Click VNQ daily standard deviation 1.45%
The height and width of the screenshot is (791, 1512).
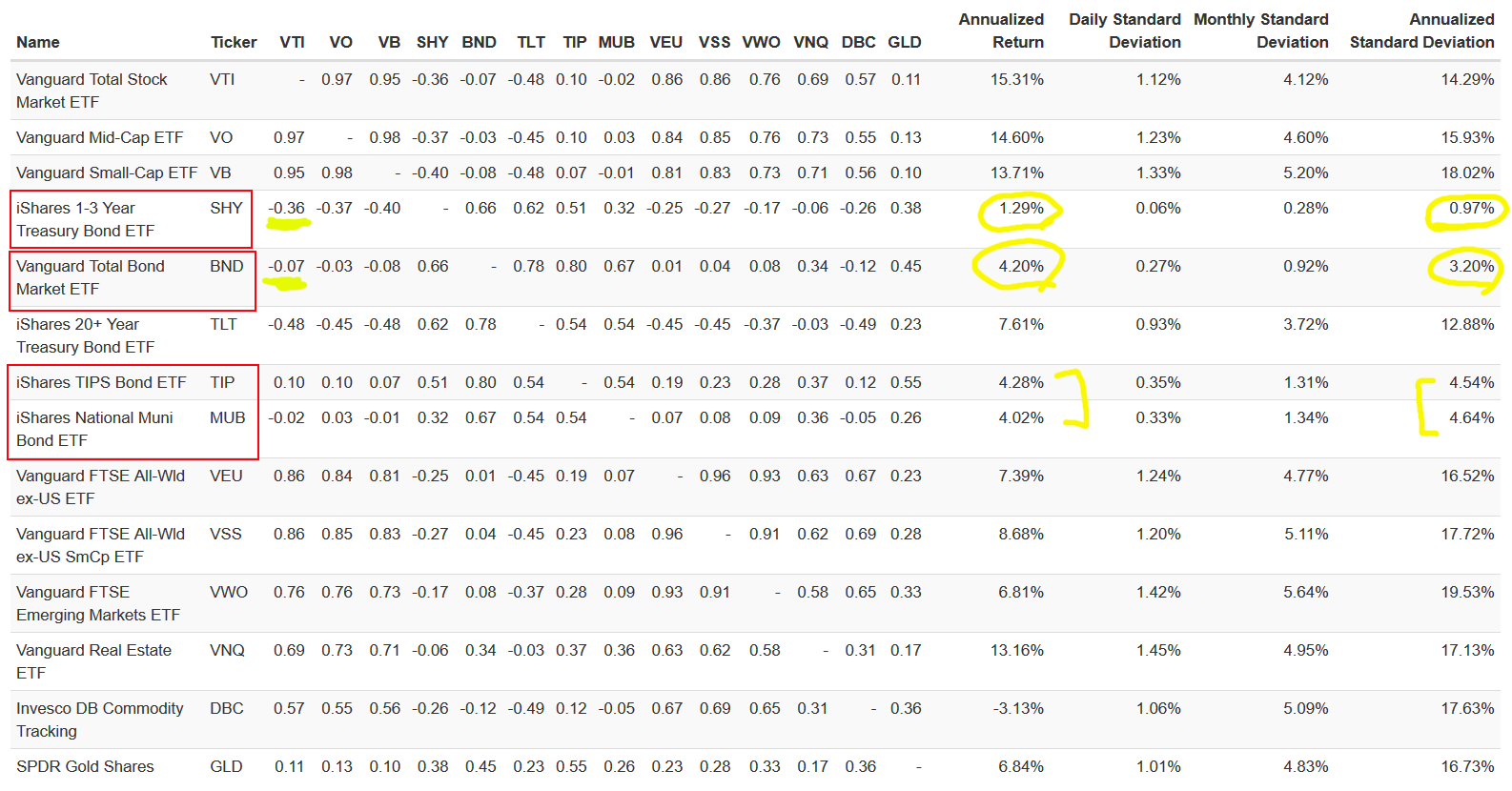click(1158, 650)
